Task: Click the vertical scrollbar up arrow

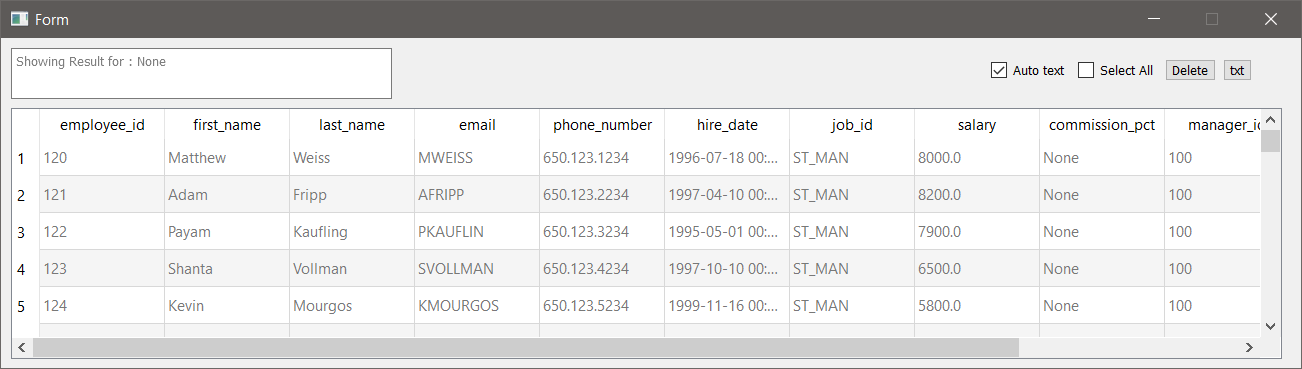Action: (1270, 120)
